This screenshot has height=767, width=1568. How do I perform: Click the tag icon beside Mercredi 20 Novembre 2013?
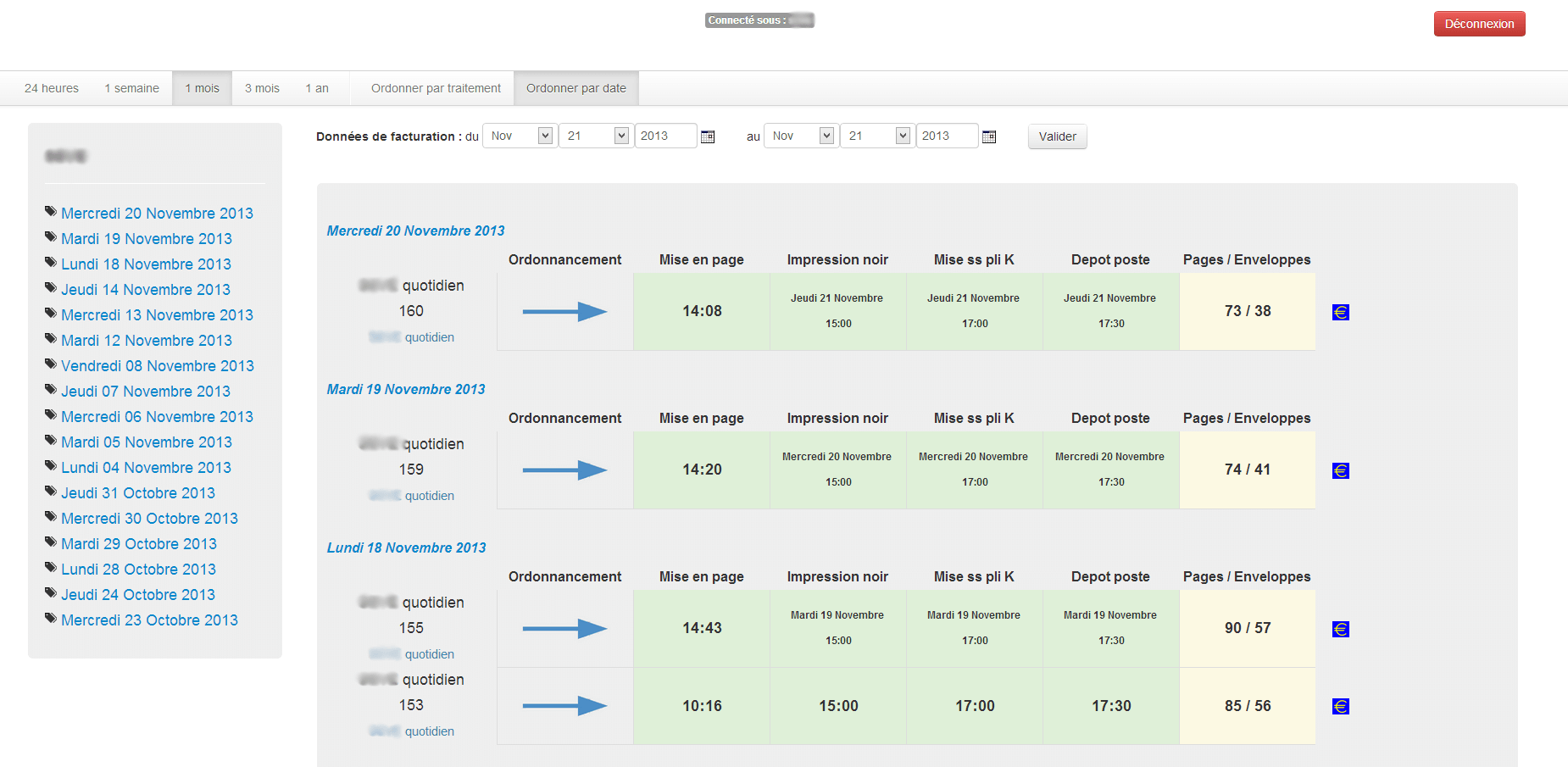(51, 212)
